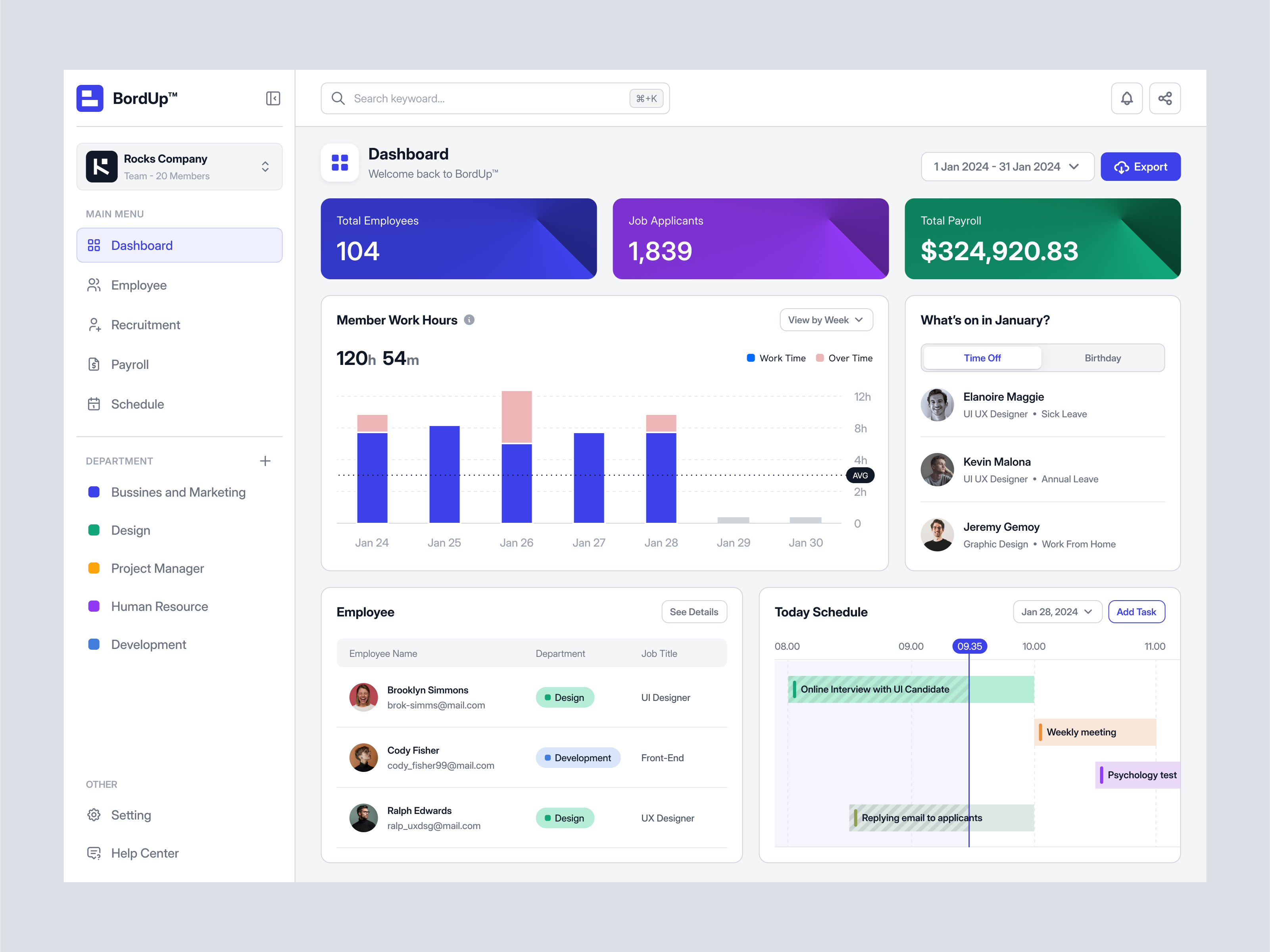This screenshot has width=1270, height=952.
Task: Go to Payroll menu item
Action: pyautogui.click(x=130, y=364)
